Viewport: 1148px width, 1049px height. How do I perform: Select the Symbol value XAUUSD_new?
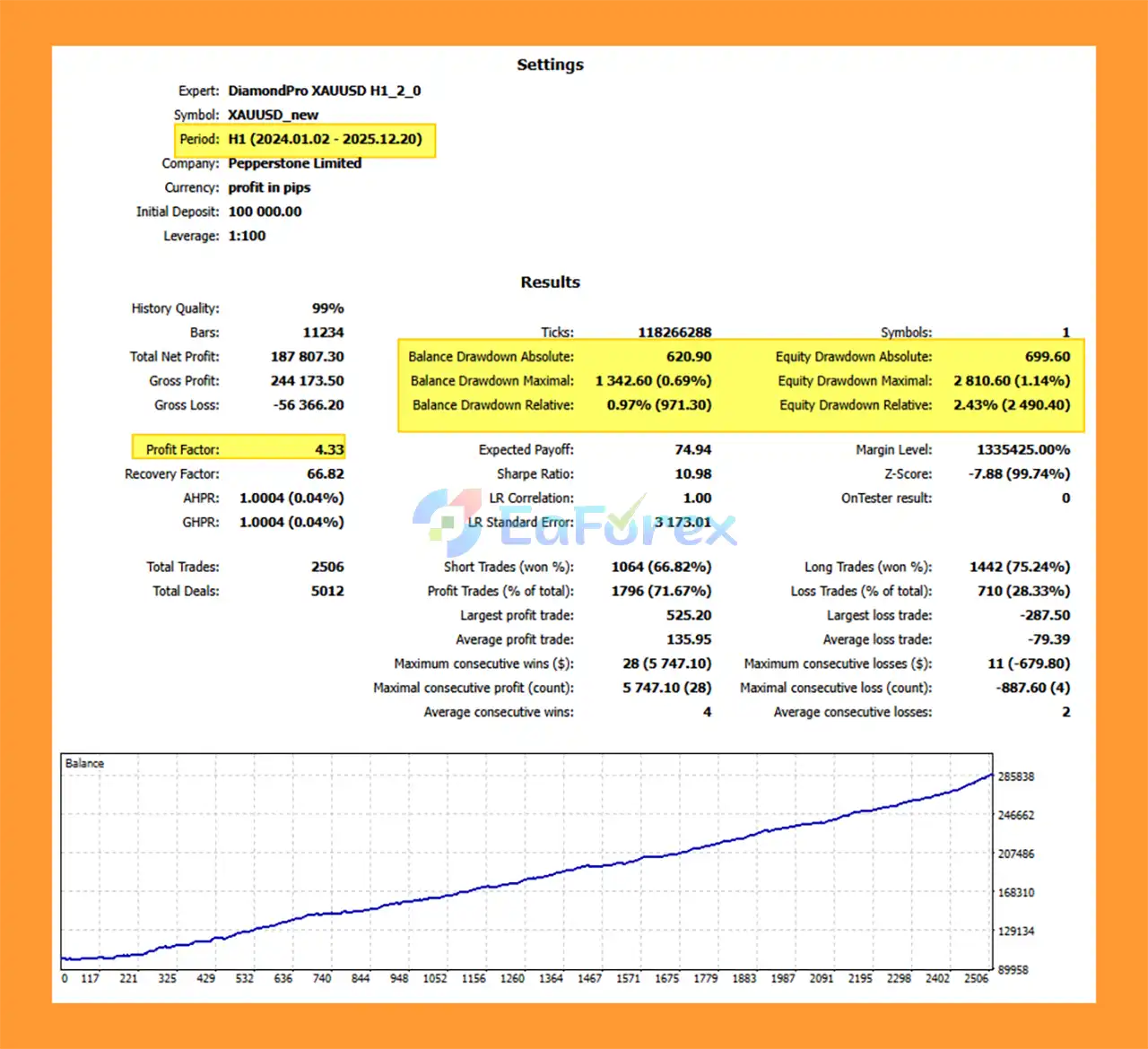[x=273, y=115]
